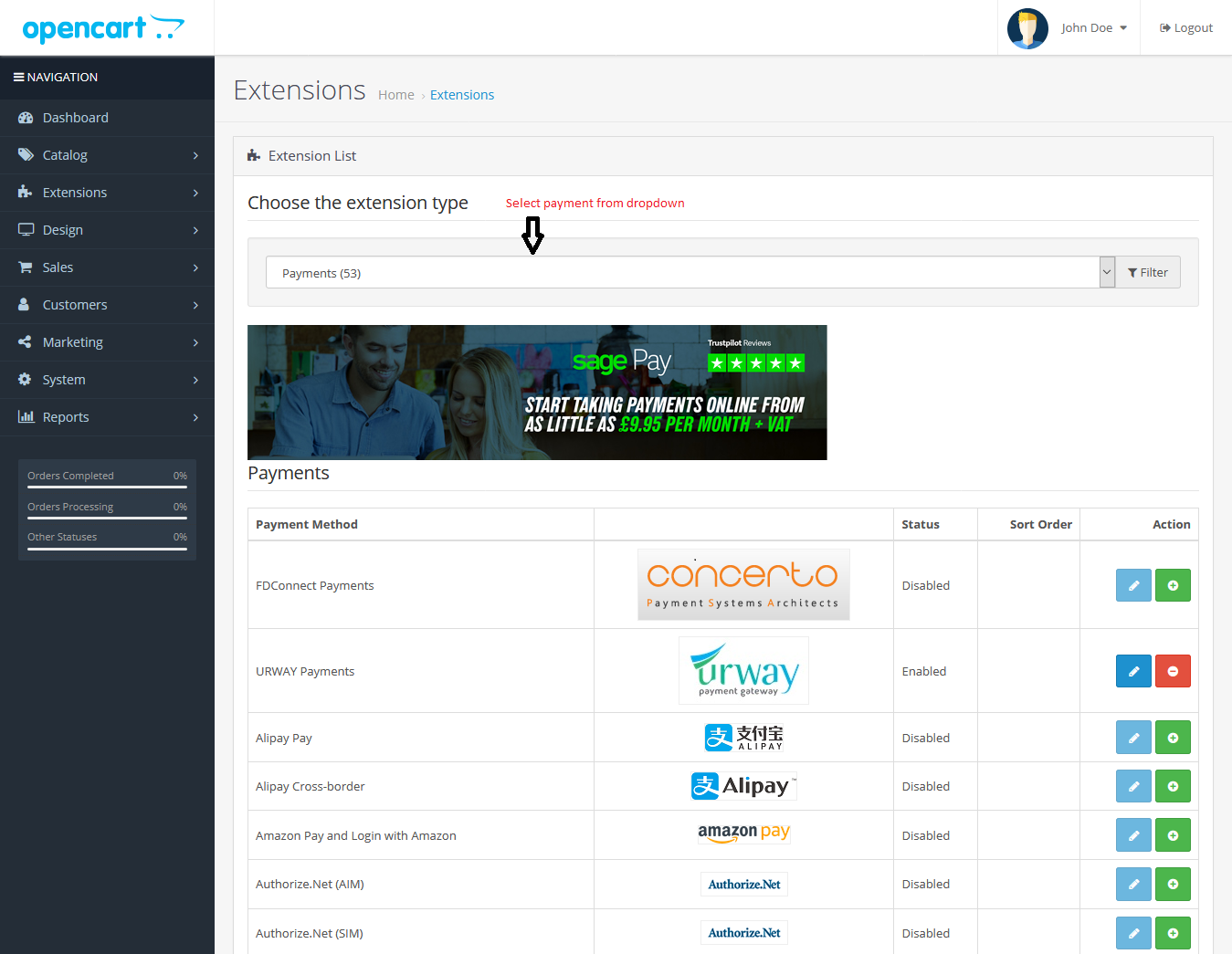Edit URWAY Payments settings
This screenshot has width=1232, height=954.
(1133, 671)
